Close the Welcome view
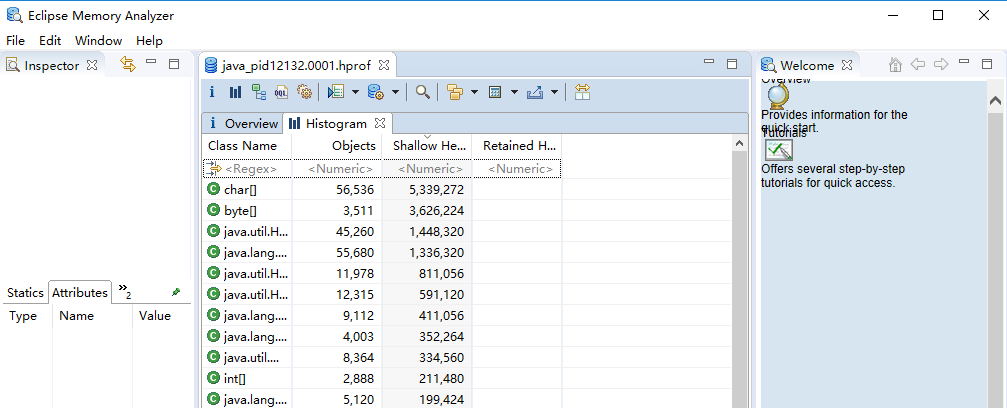 point(846,64)
